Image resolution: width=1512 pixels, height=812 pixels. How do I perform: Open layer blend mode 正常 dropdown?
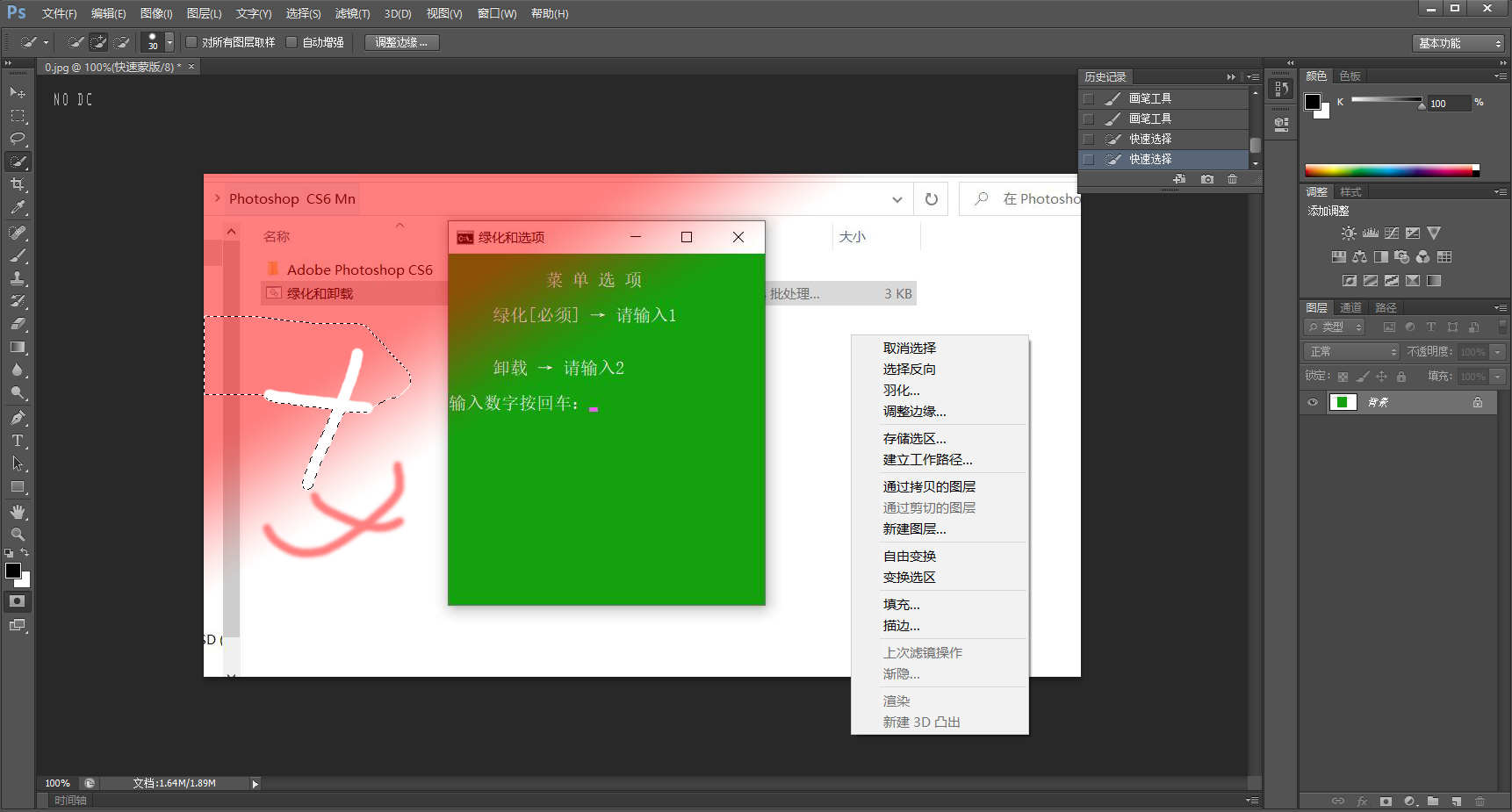pyautogui.click(x=1351, y=351)
